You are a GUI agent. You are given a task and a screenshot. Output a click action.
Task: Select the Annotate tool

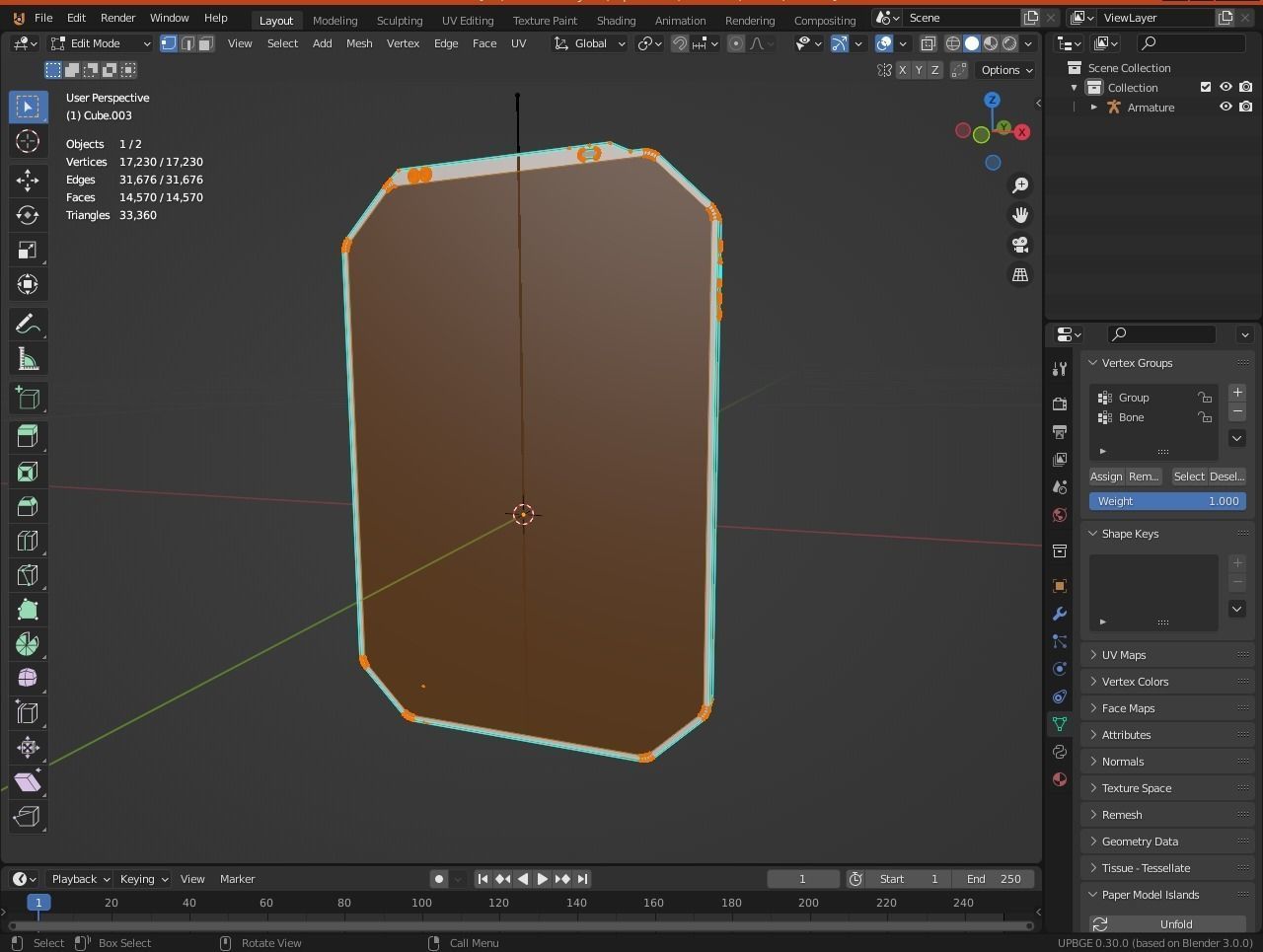click(28, 325)
